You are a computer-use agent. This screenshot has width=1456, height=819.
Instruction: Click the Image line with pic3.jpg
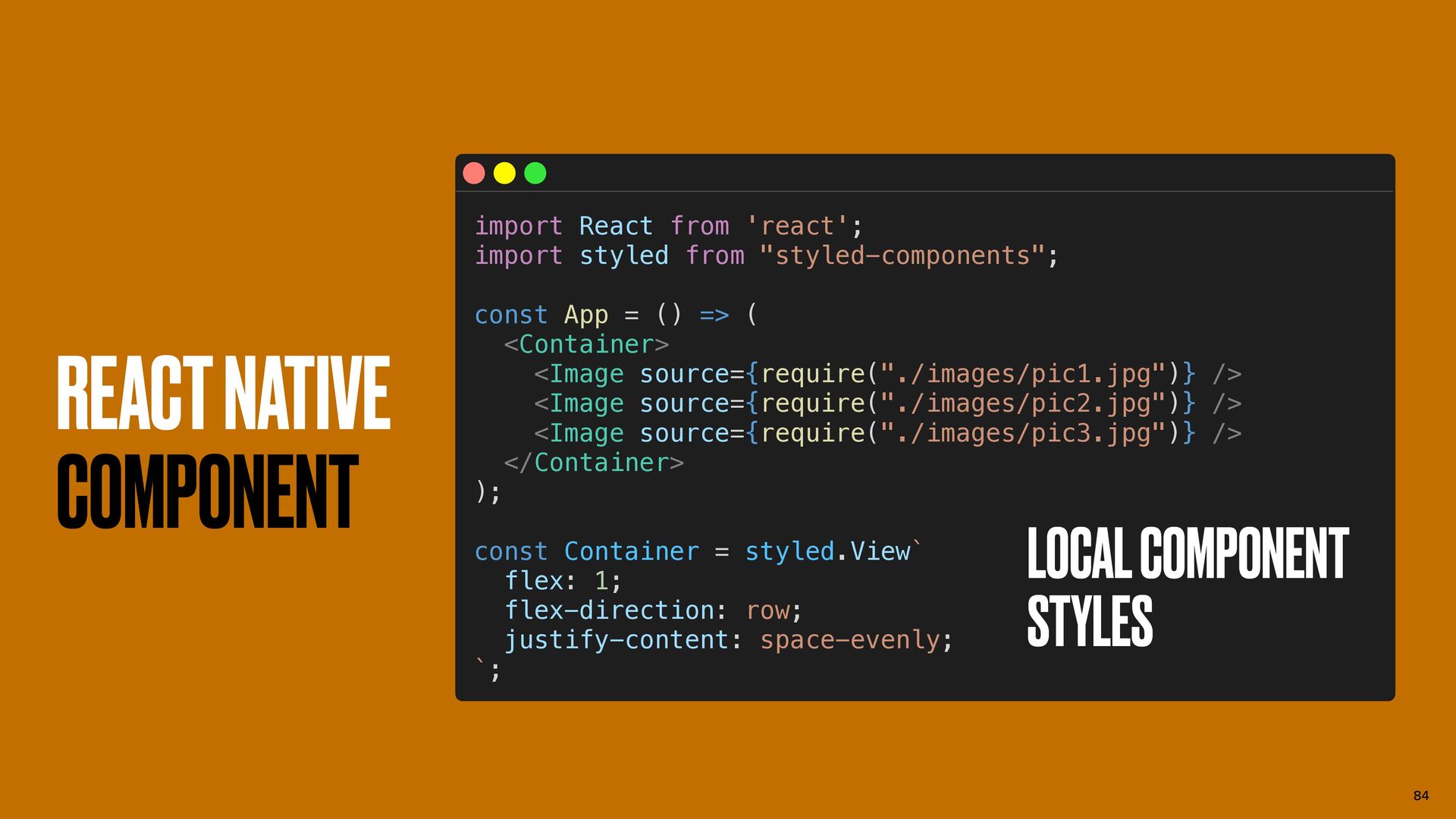[x=888, y=433]
